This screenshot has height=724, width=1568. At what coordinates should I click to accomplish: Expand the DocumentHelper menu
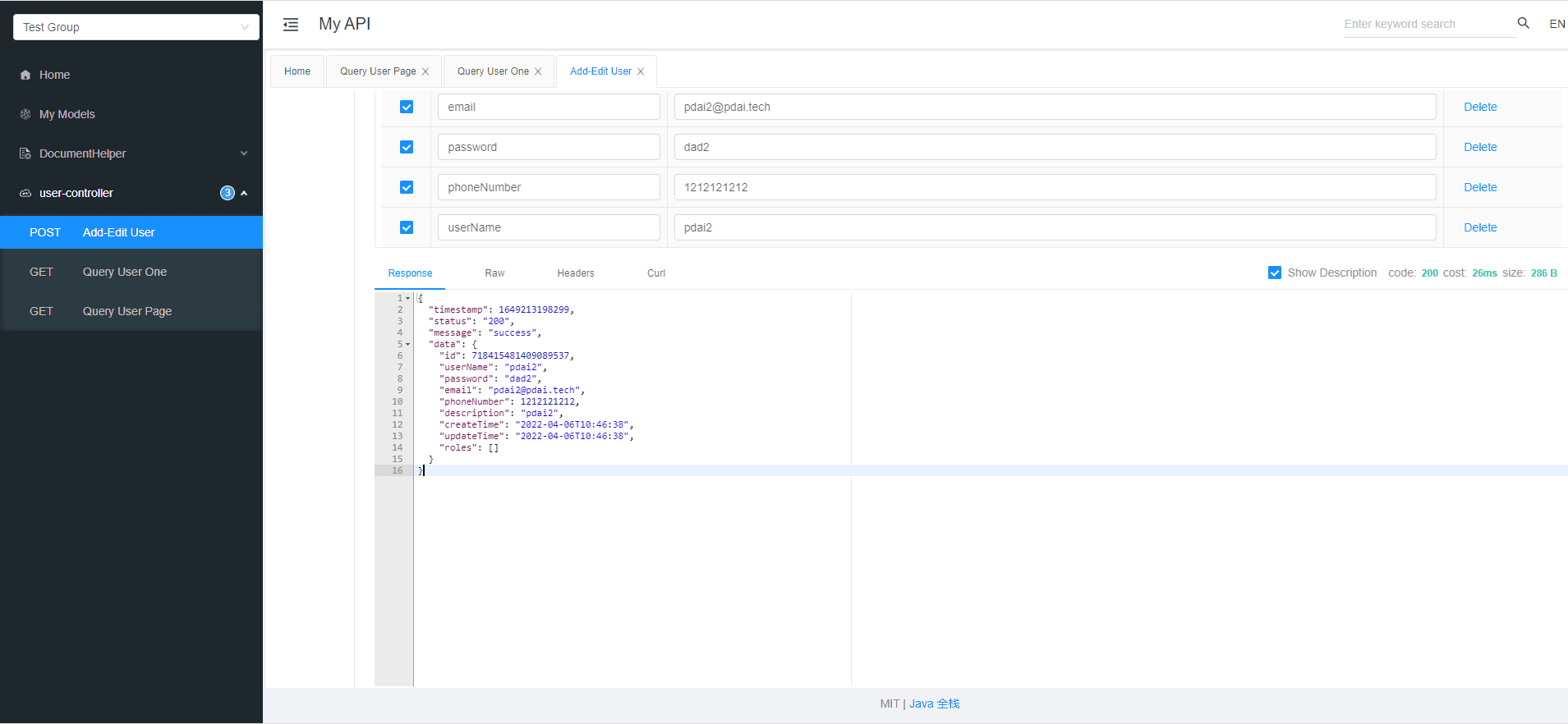[243, 154]
